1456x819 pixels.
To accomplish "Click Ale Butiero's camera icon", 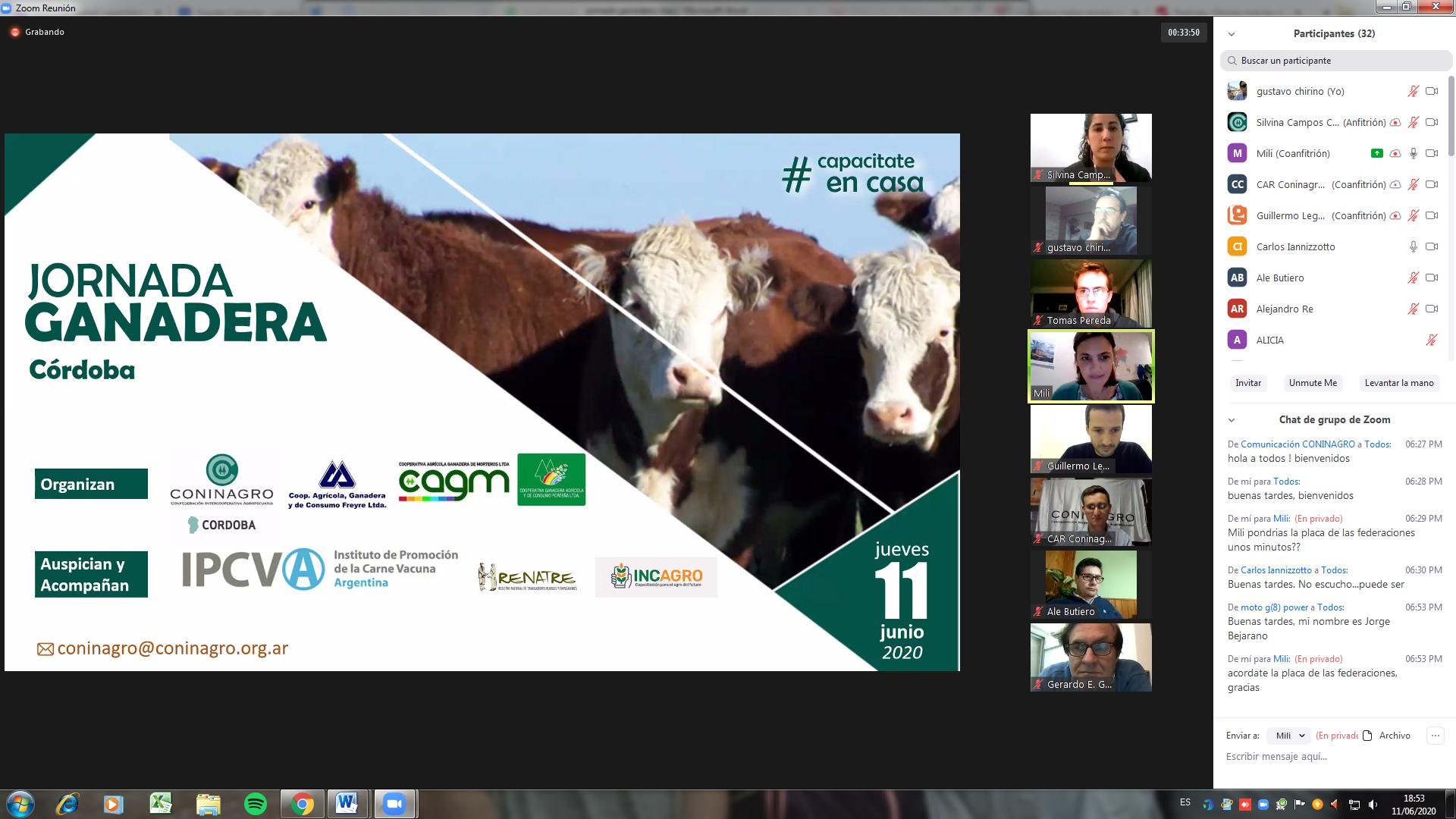I will (1432, 278).
